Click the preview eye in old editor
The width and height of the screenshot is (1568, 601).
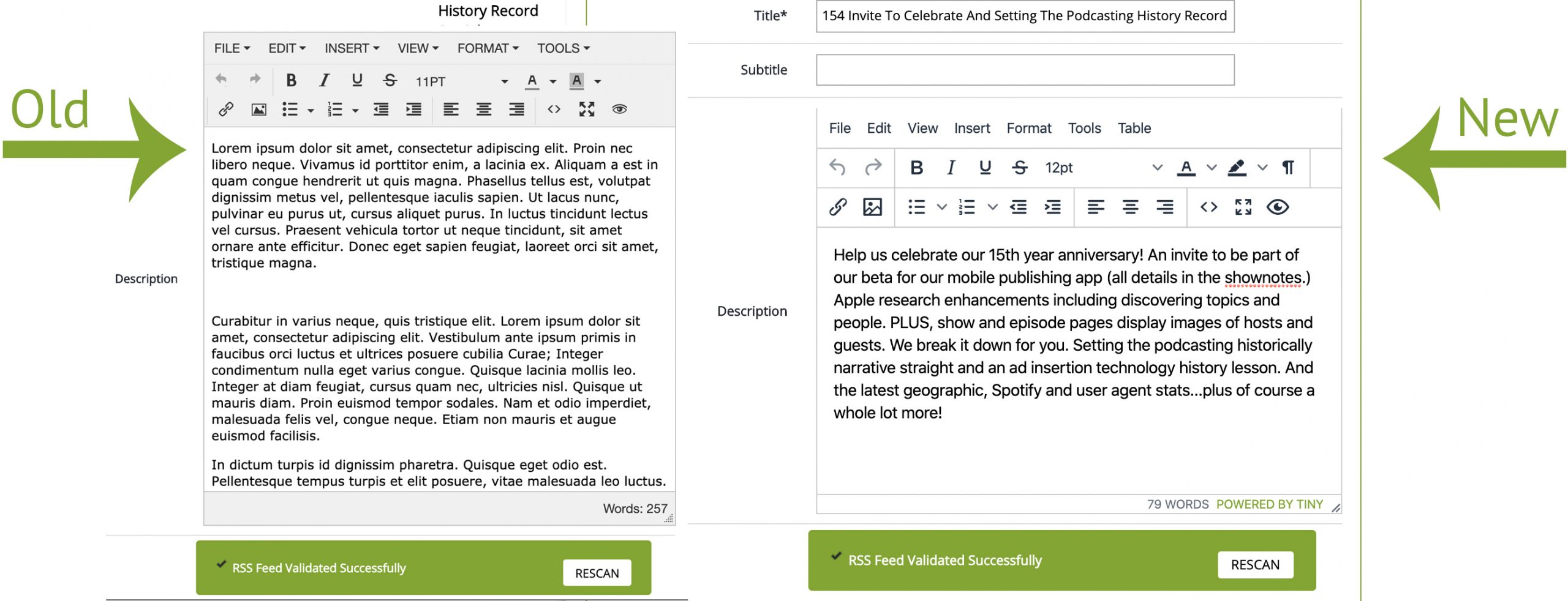619,110
